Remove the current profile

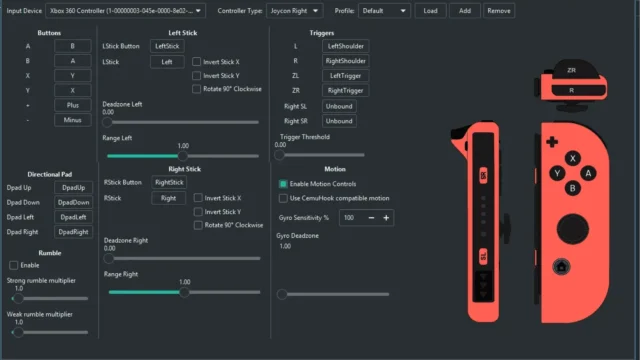point(499,11)
